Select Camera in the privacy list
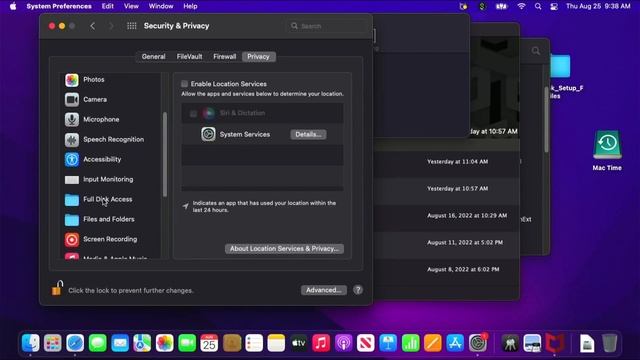640x360 pixels. tap(110, 100)
